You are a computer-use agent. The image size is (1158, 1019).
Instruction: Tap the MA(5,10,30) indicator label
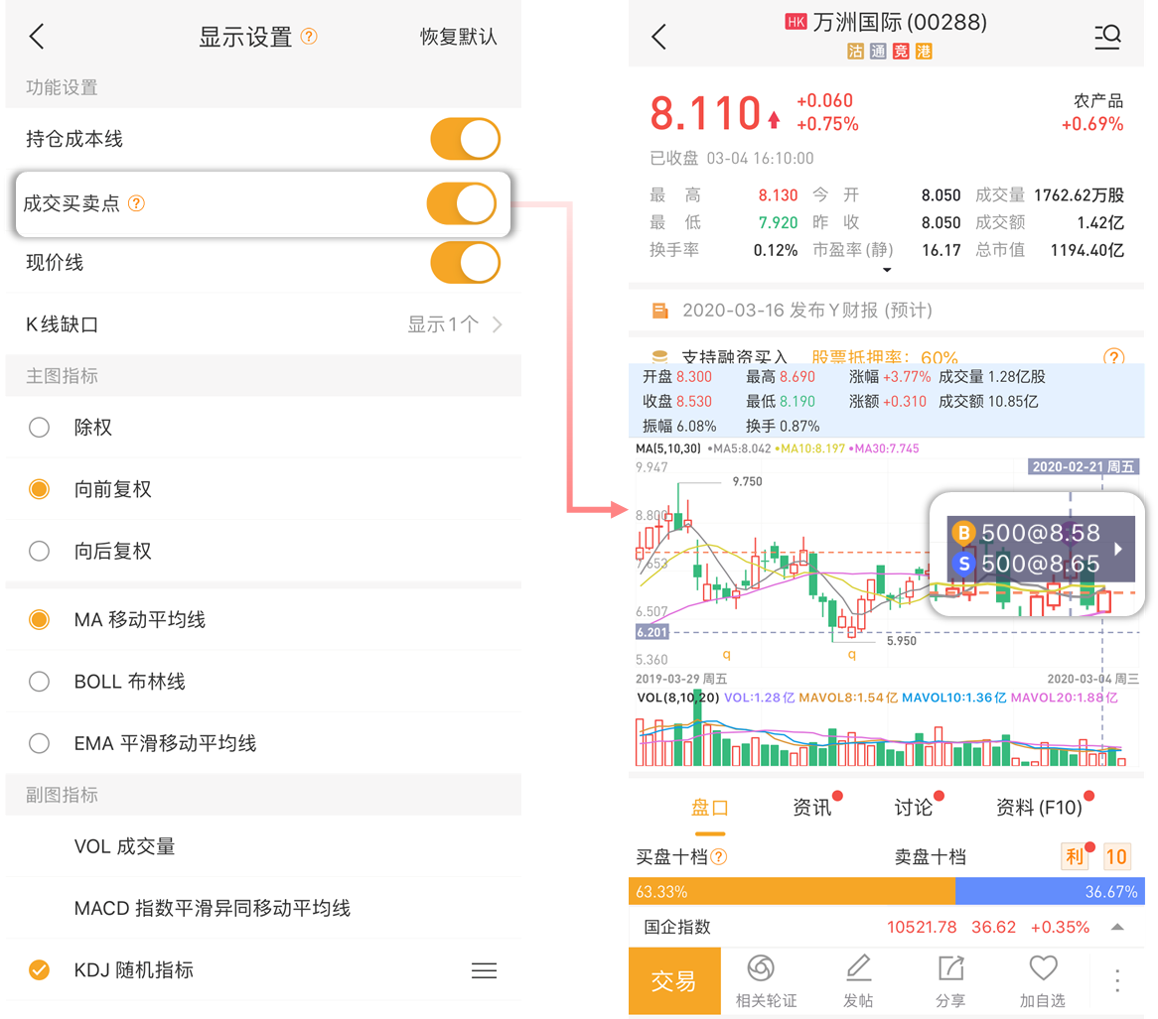[x=668, y=448]
